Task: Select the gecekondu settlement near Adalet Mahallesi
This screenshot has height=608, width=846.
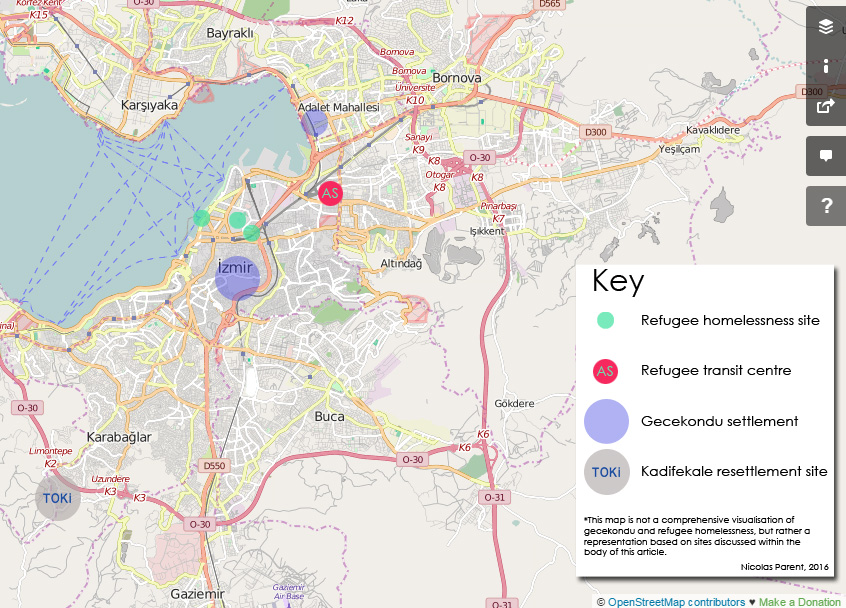Action: 316,121
